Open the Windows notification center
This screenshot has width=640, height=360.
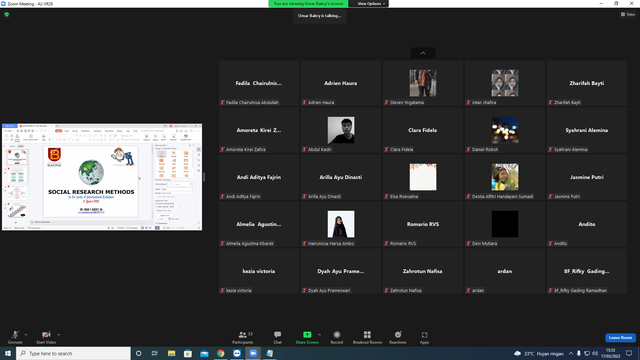click(629, 353)
